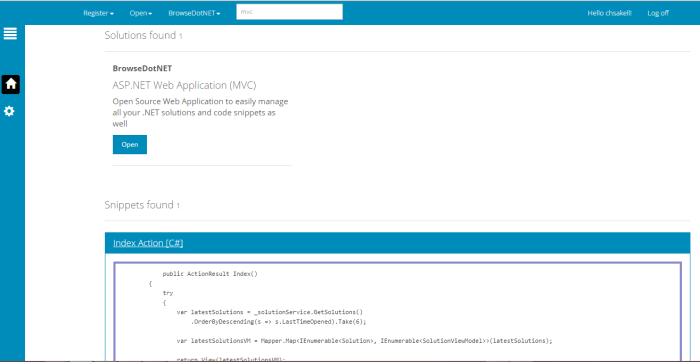Place cursor on OrderByDescending code line

coord(278,321)
